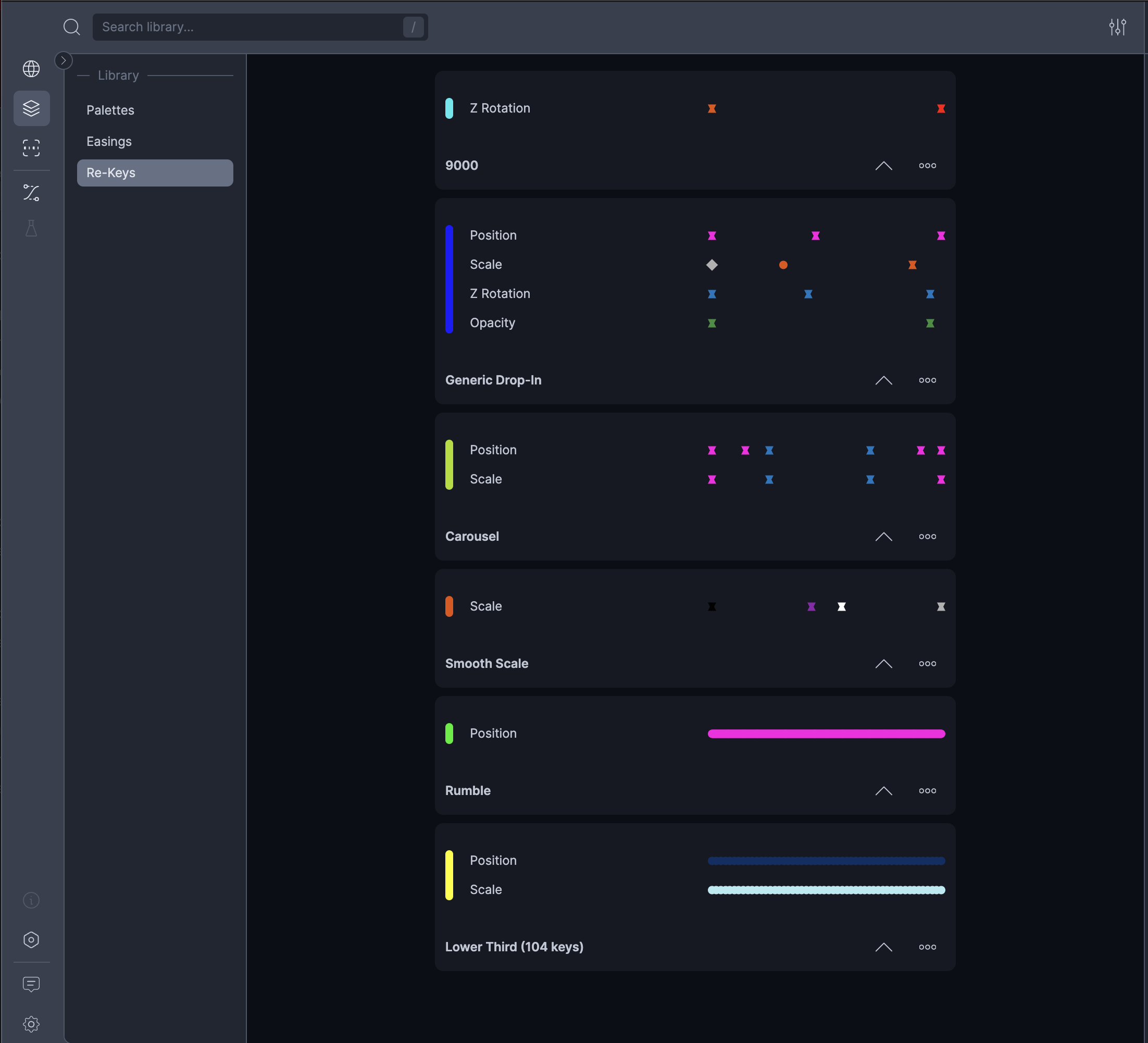
Task: Click the blue color label of Generic Drop-In
Action: pos(450,279)
